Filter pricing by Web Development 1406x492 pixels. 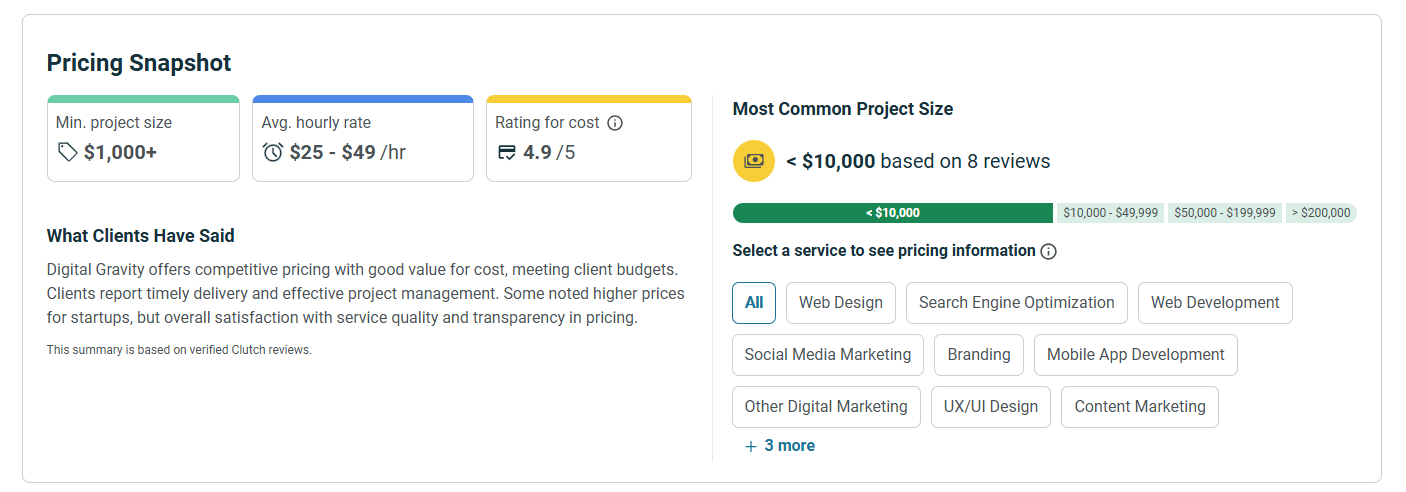tap(1215, 303)
